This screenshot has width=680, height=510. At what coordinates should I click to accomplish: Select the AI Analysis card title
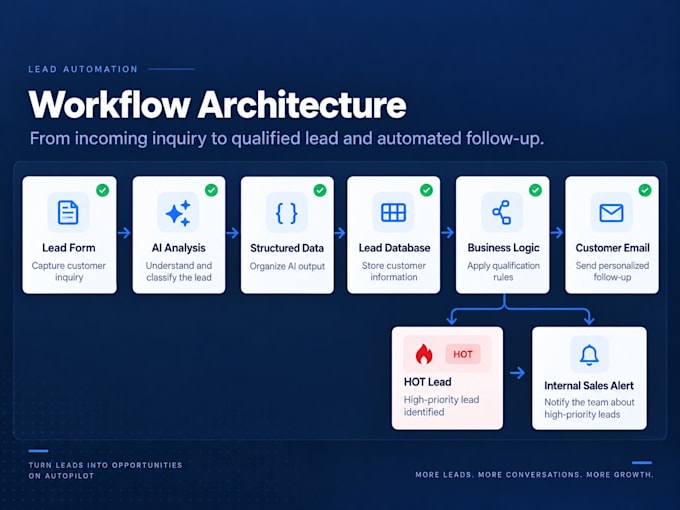178,248
